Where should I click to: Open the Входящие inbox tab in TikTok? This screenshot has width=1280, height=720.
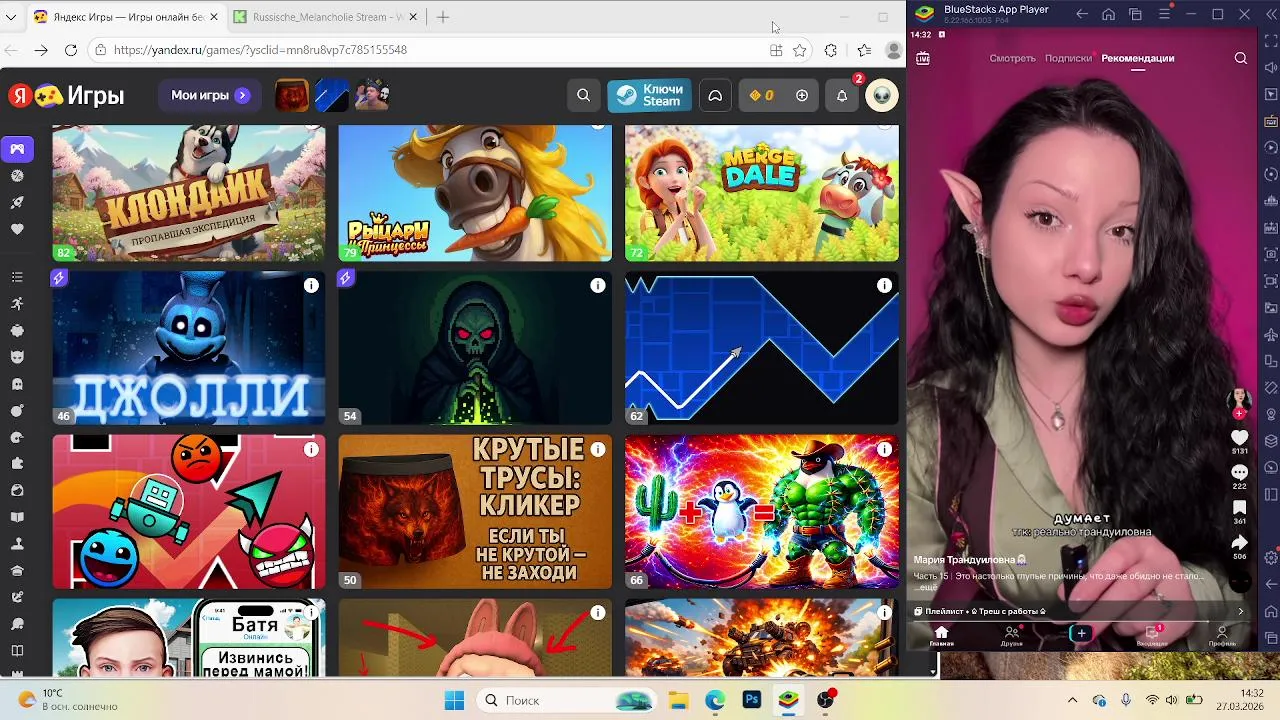(x=1152, y=636)
